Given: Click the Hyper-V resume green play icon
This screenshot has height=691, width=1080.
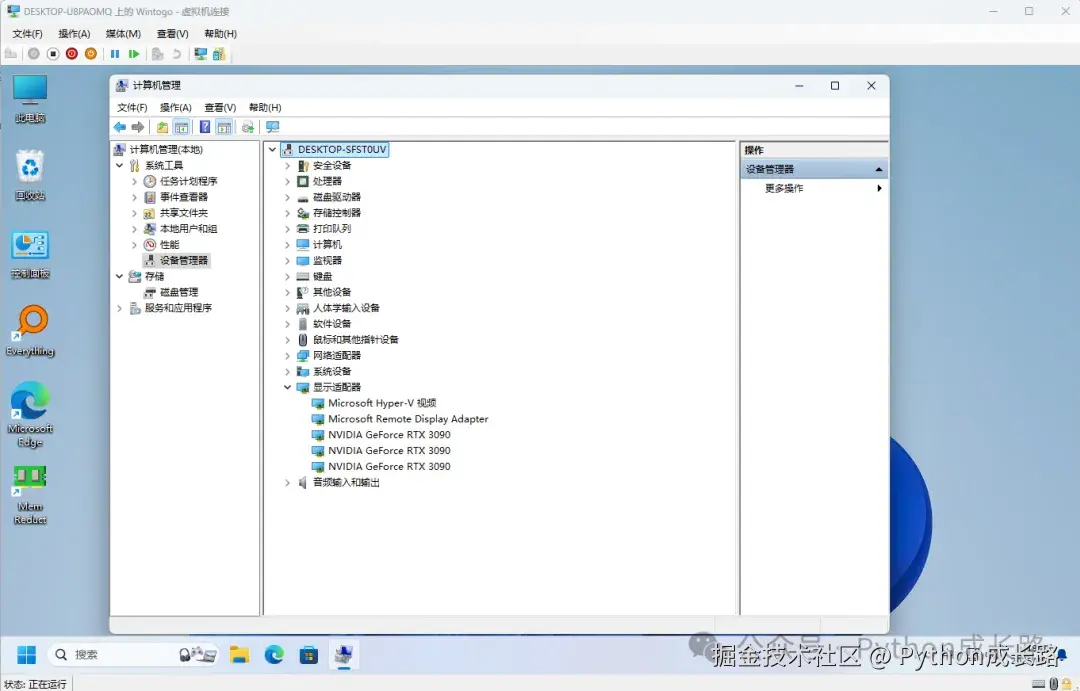Looking at the screenshot, I should coord(134,54).
